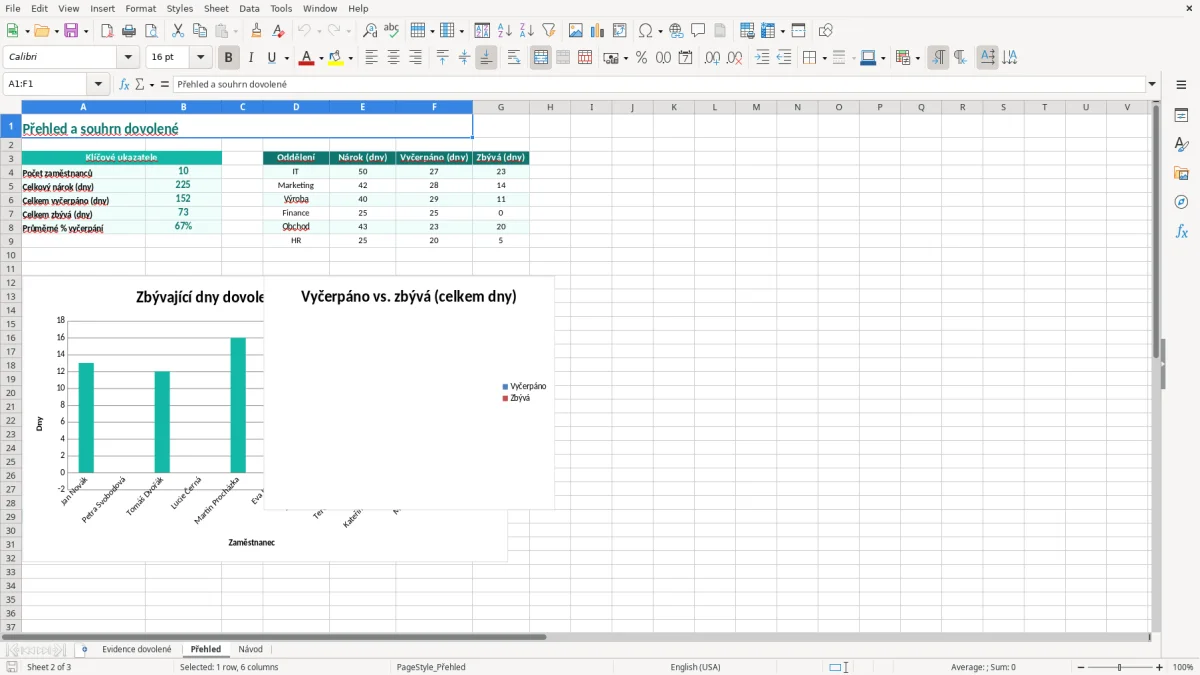This screenshot has height=675, width=1200.
Task: Open Print Preview
Action: pyautogui.click(x=151, y=31)
